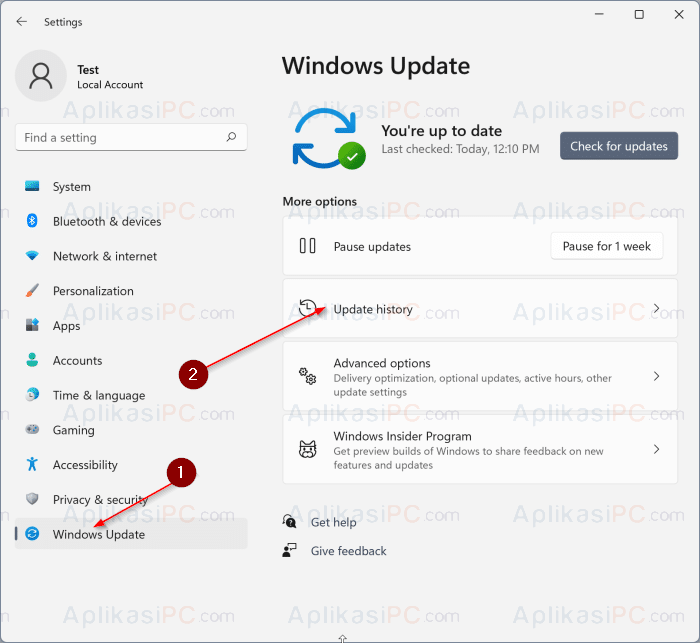Viewport: 700px width, 643px height.
Task: Open Windows Insider Program entry
Action: [x=480, y=449]
